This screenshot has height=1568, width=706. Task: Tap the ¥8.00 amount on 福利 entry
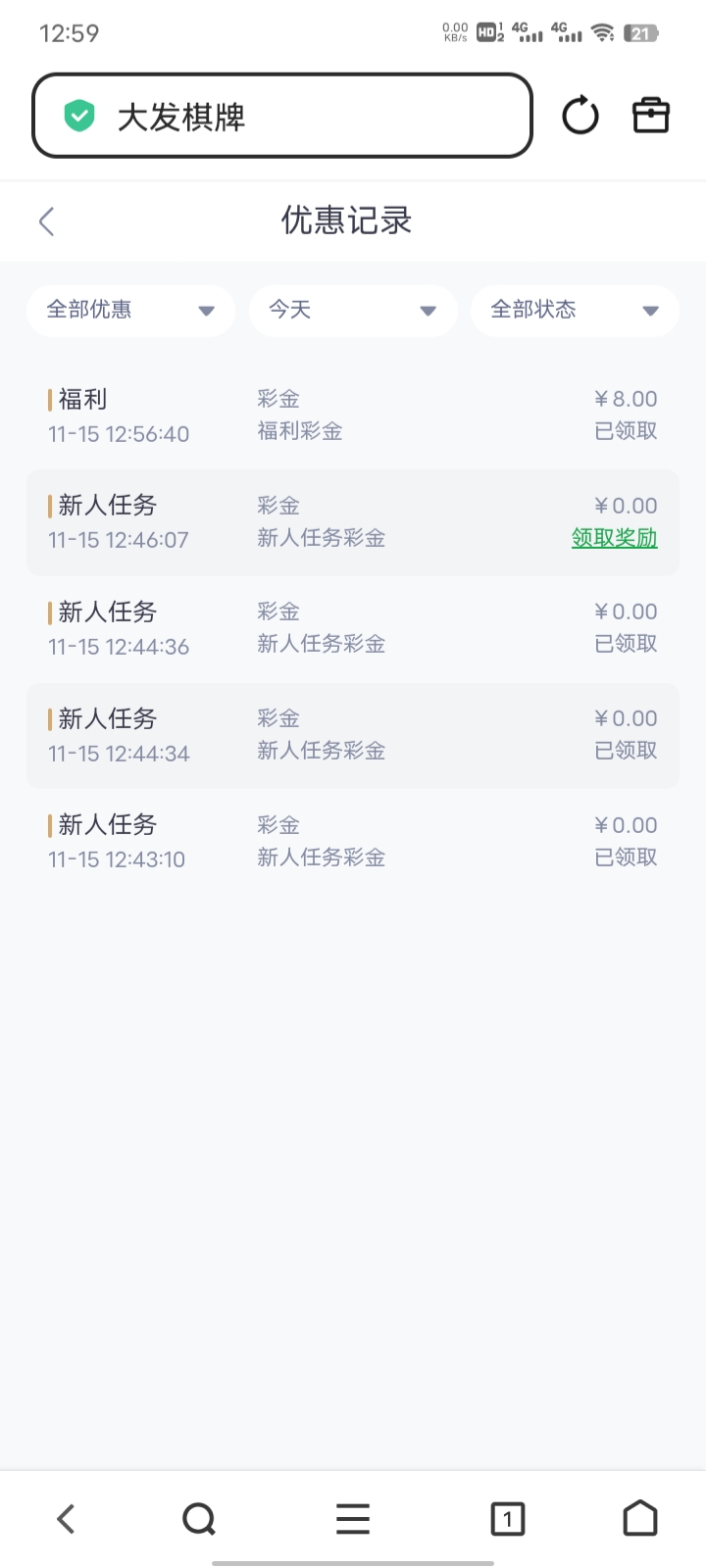tap(626, 399)
